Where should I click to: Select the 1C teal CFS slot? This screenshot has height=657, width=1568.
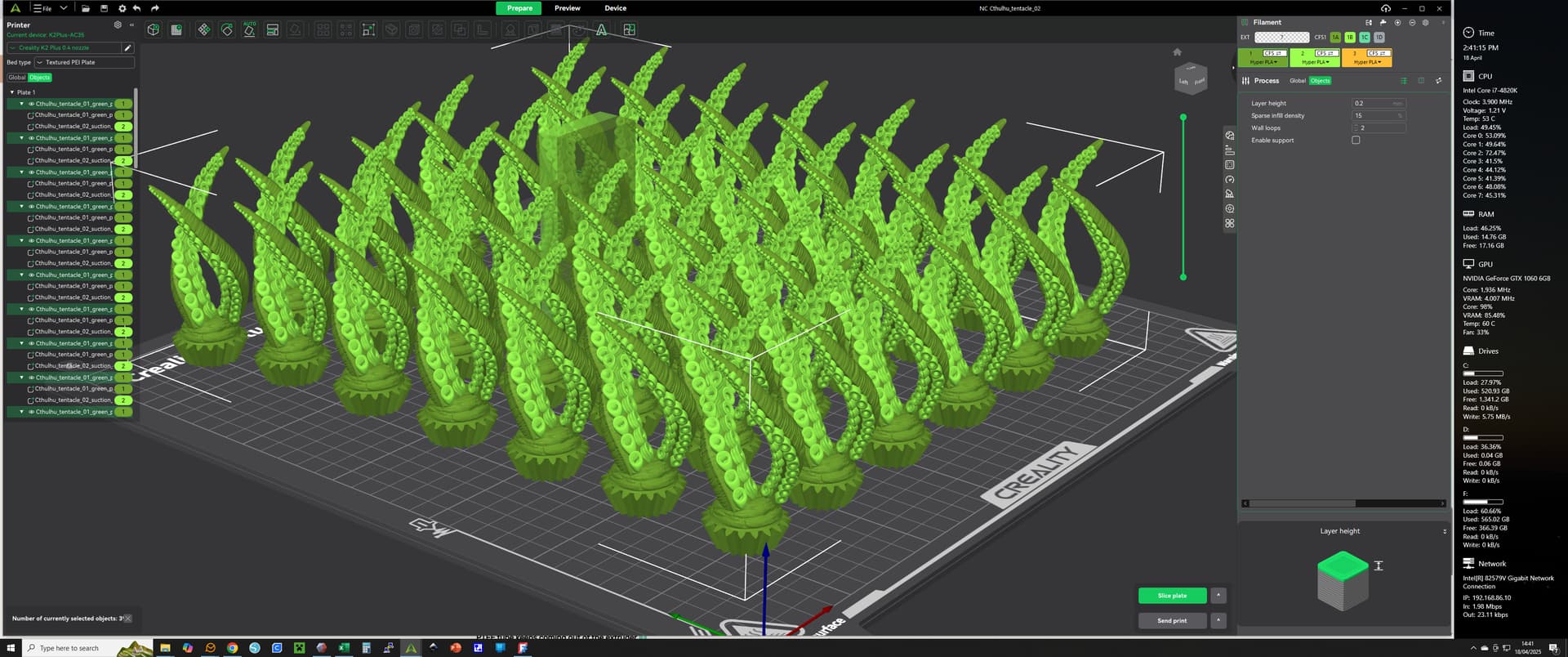click(1365, 37)
